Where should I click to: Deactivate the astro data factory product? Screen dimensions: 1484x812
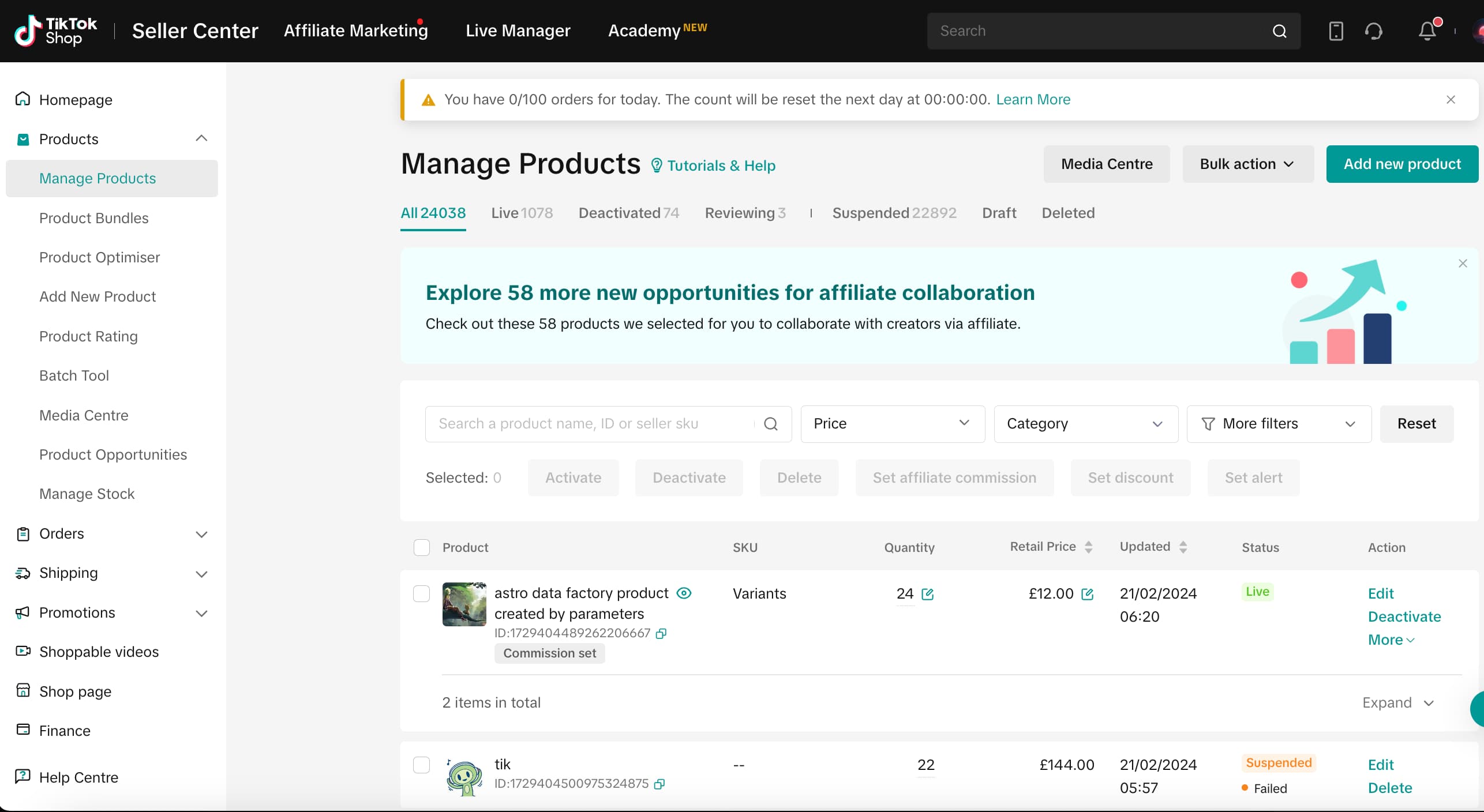coord(1404,616)
